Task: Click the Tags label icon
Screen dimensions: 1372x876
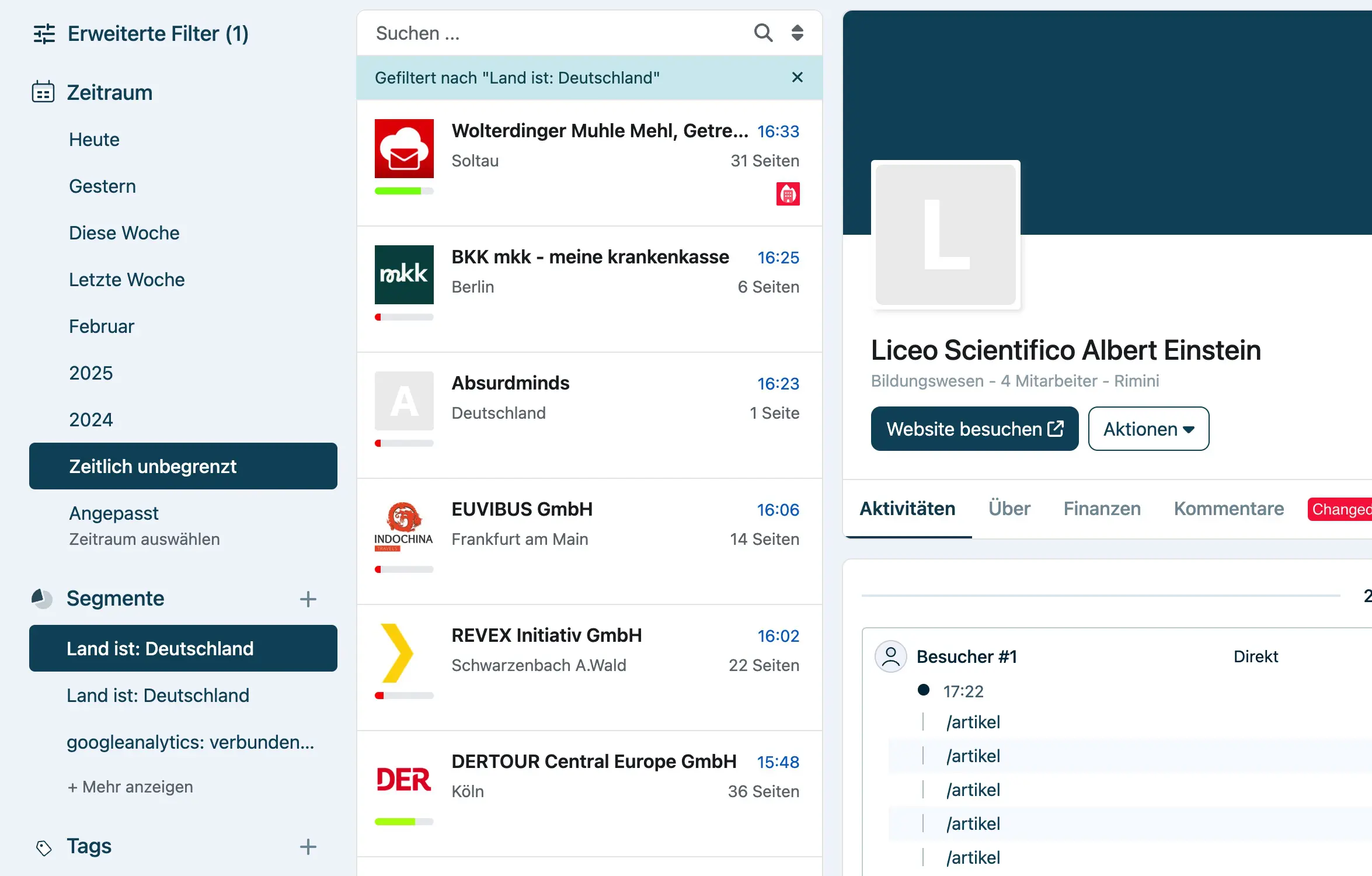Action: 43,846
